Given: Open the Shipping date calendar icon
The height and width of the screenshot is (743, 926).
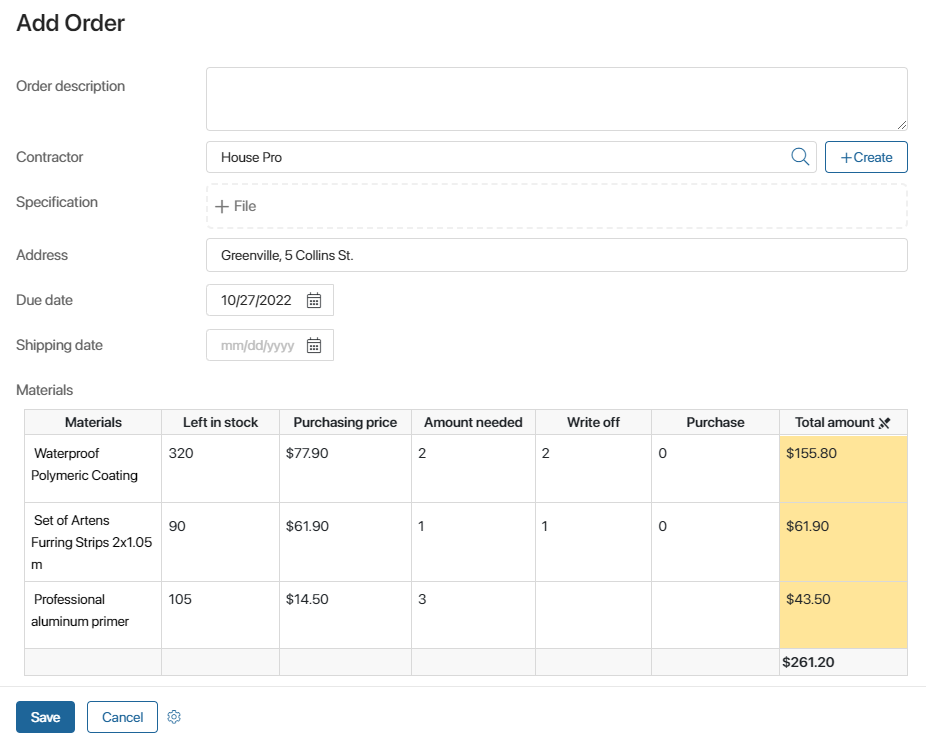Looking at the screenshot, I should click(314, 345).
